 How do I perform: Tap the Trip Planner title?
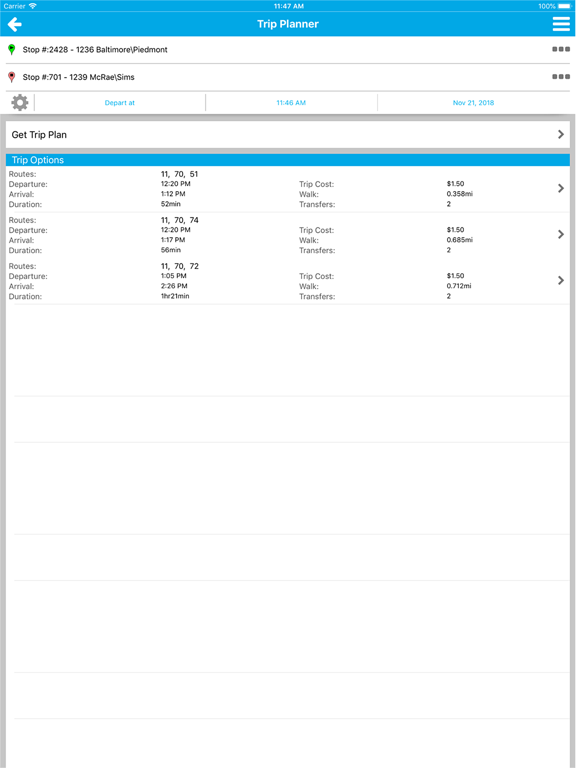click(288, 24)
